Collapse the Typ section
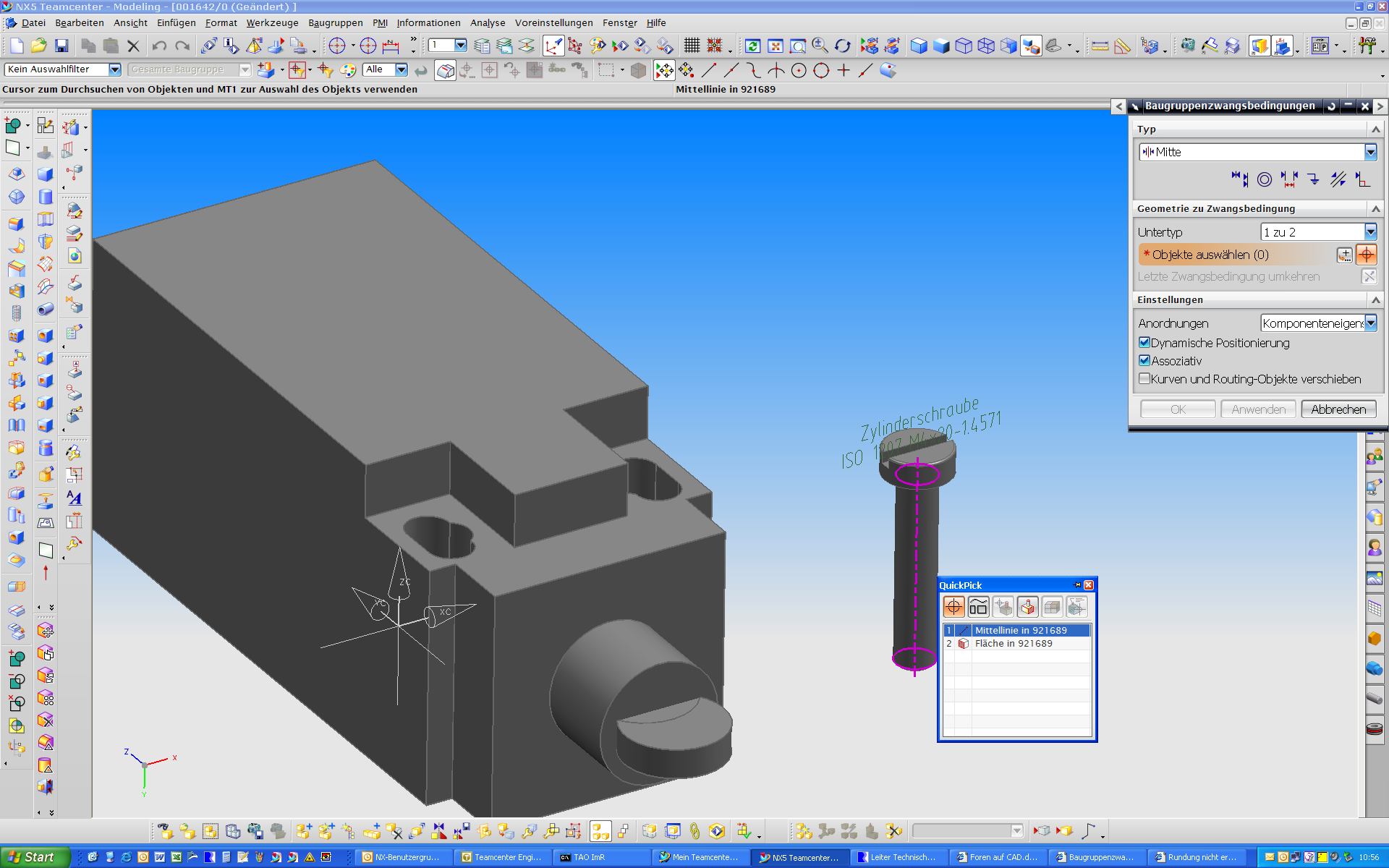 click(x=1375, y=129)
